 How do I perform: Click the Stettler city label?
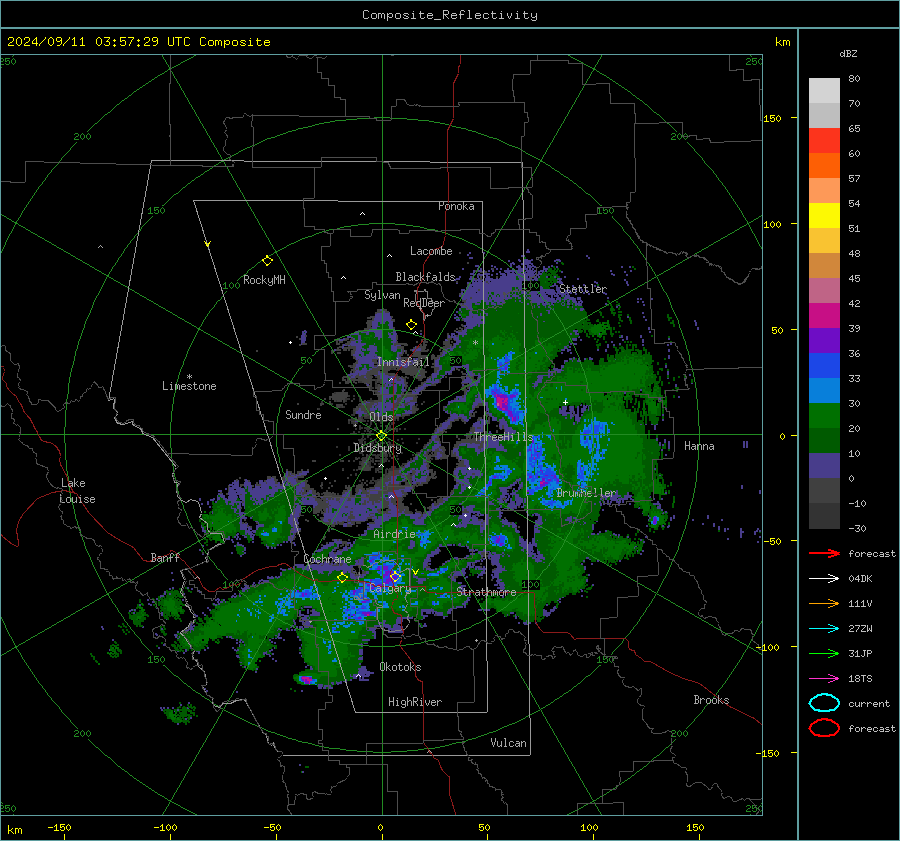pyautogui.click(x=583, y=289)
